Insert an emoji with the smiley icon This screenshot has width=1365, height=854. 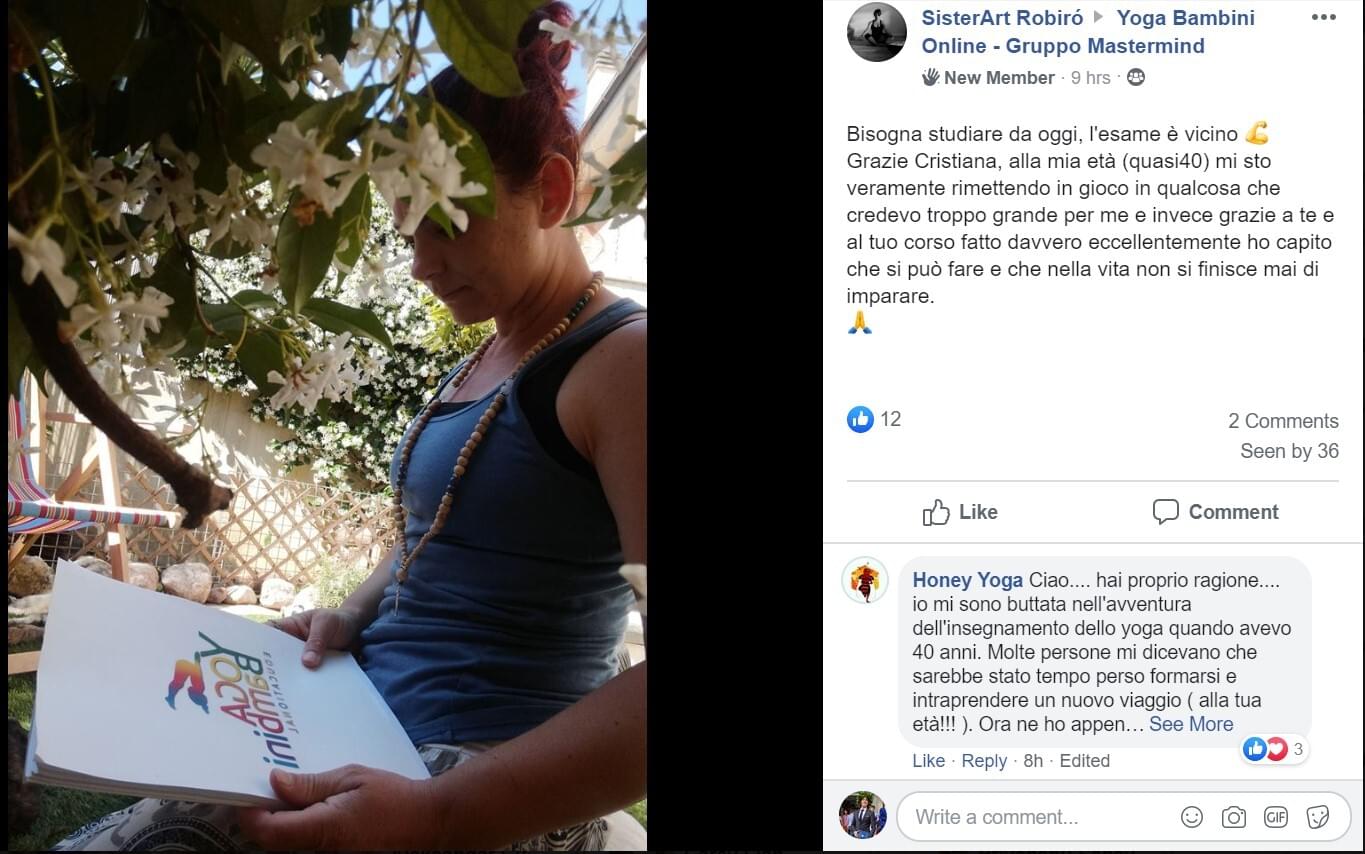(1192, 817)
